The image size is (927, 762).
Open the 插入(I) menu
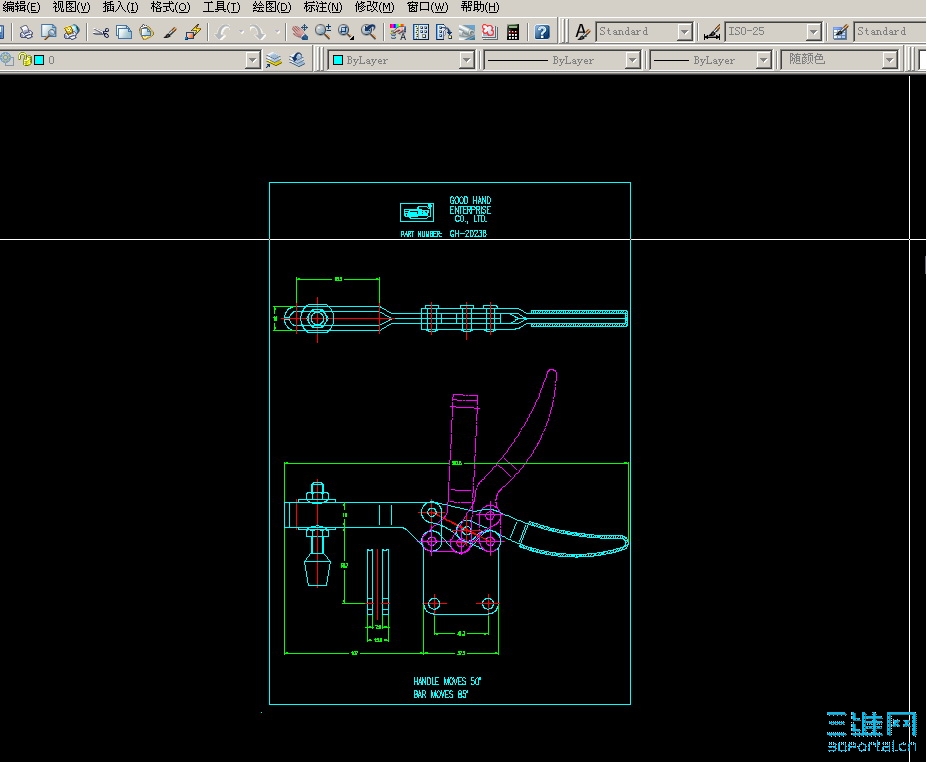(121, 7)
